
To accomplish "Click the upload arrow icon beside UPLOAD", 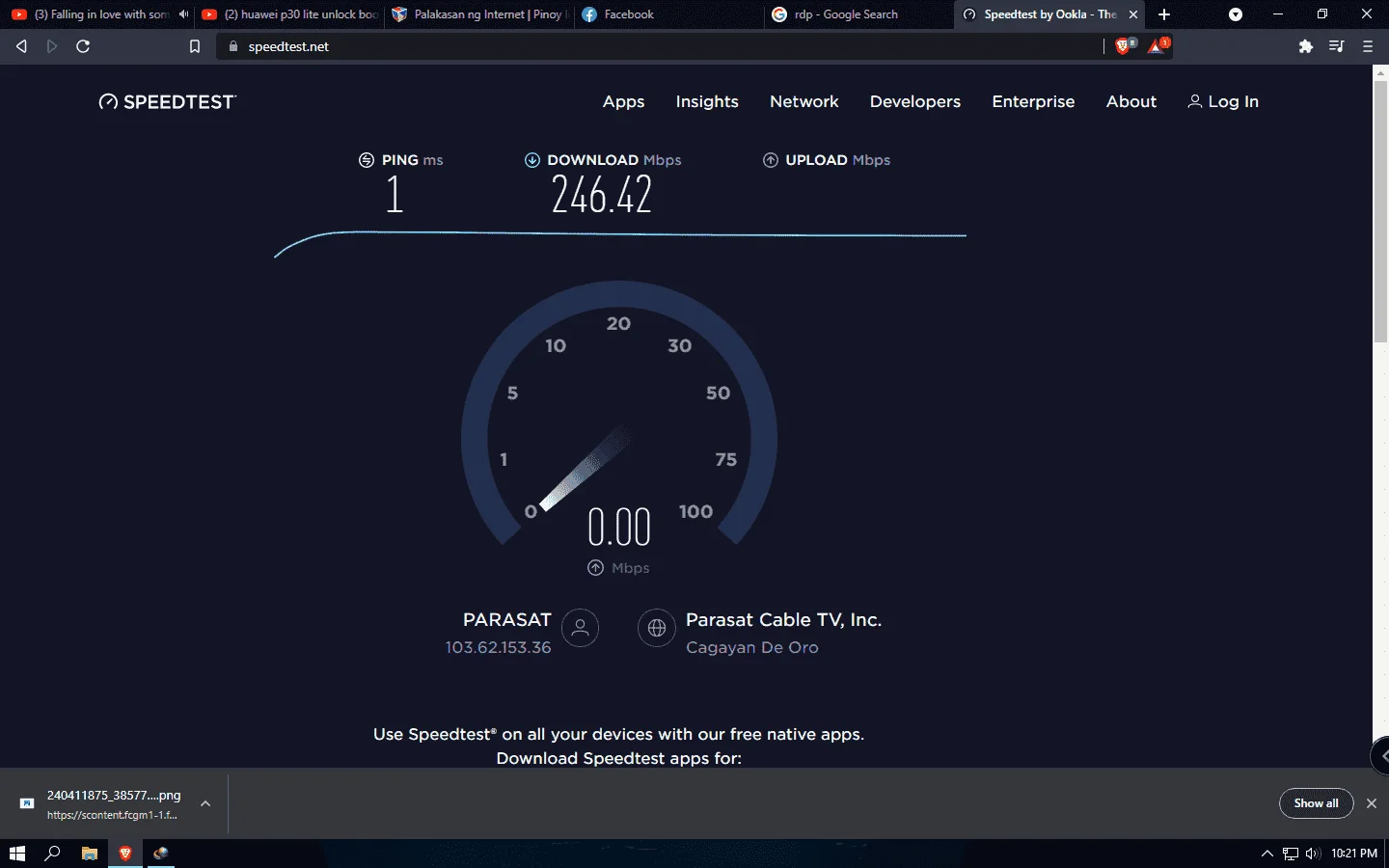I will [771, 160].
